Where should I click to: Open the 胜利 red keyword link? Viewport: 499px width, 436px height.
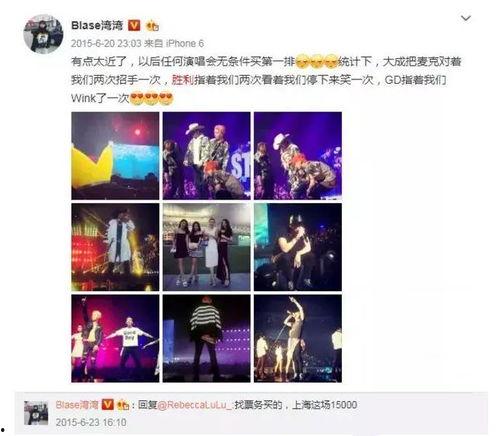pos(183,80)
